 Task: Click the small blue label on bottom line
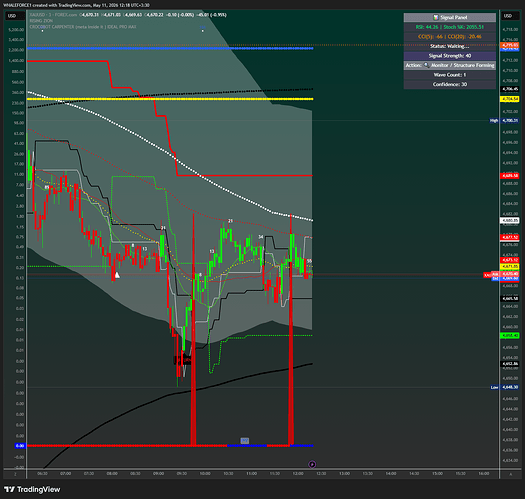(x=245, y=441)
